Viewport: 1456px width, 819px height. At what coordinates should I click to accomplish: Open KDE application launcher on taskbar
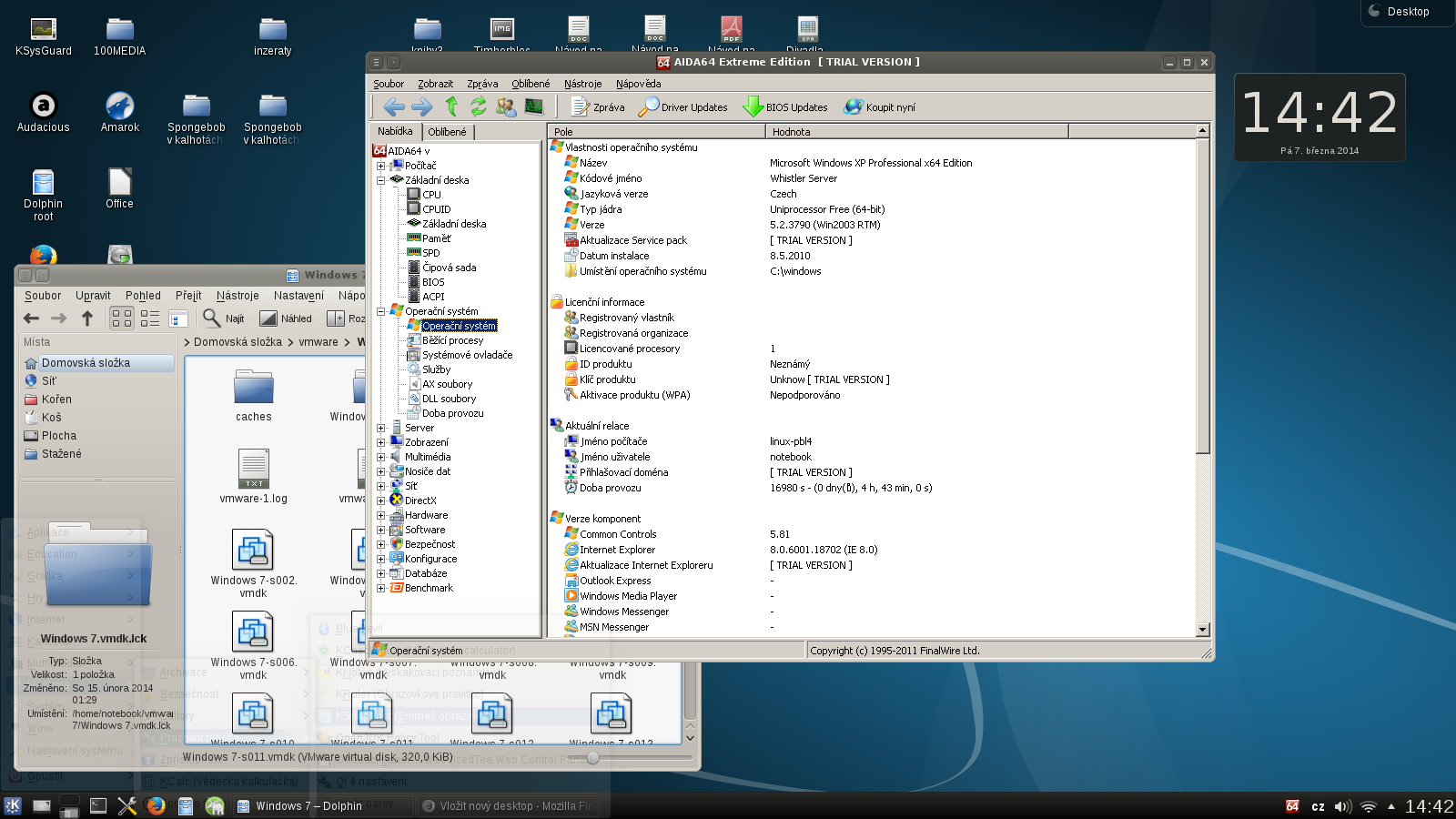pyautogui.click(x=13, y=805)
